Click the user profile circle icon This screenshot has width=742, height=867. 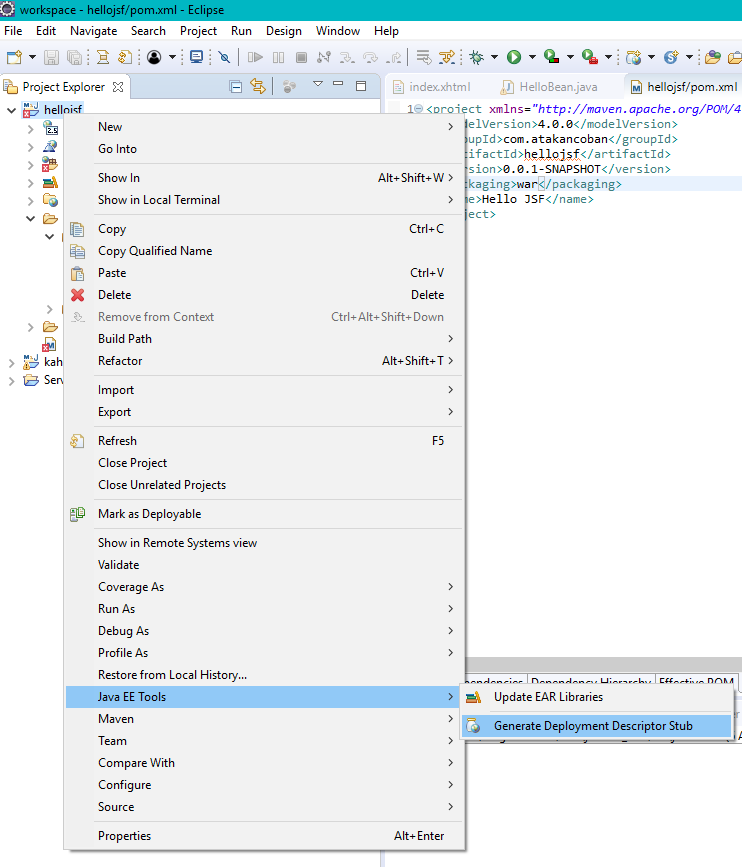(x=154, y=57)
